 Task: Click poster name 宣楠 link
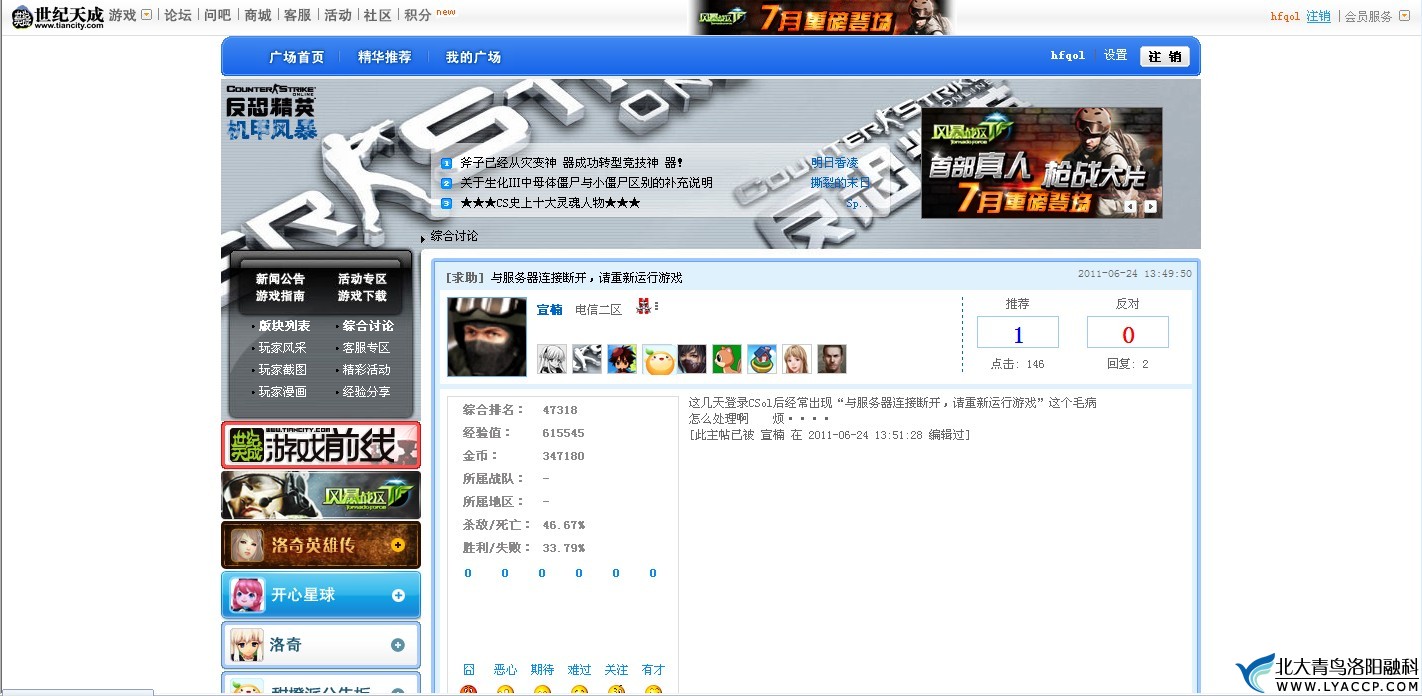549,309
